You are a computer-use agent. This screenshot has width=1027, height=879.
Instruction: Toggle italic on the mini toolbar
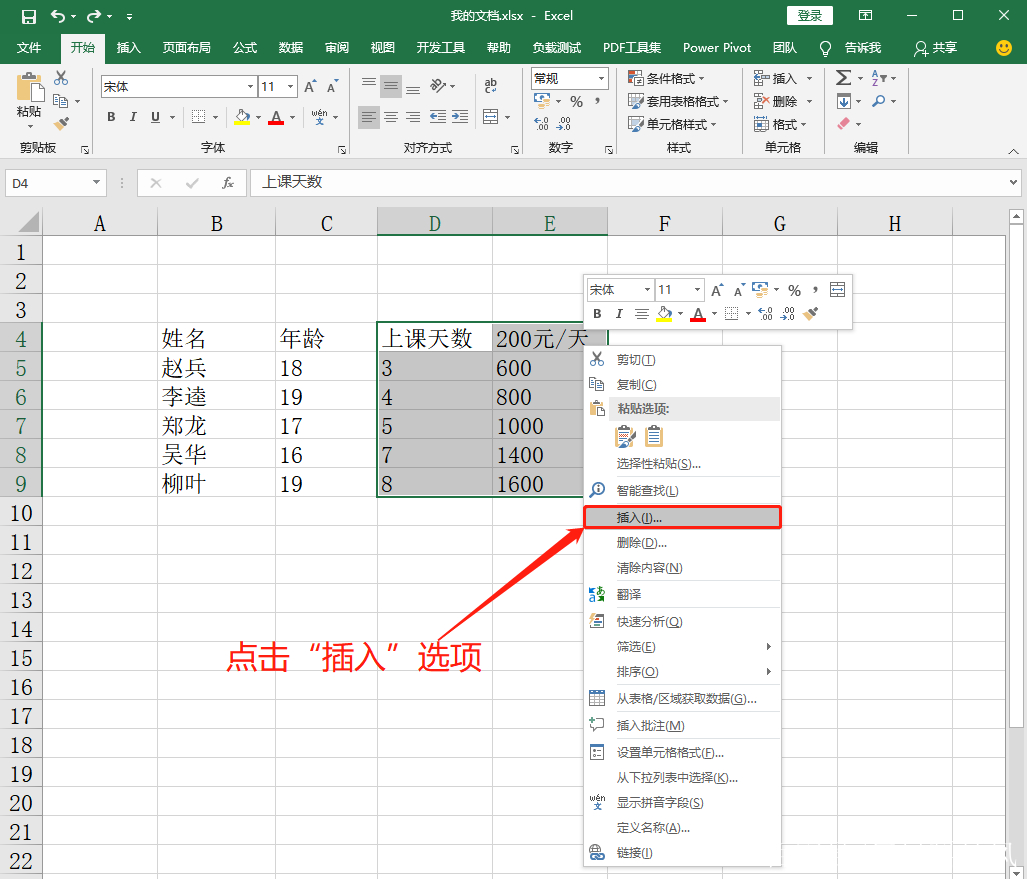pyautogui.click(x=619, y=314)
